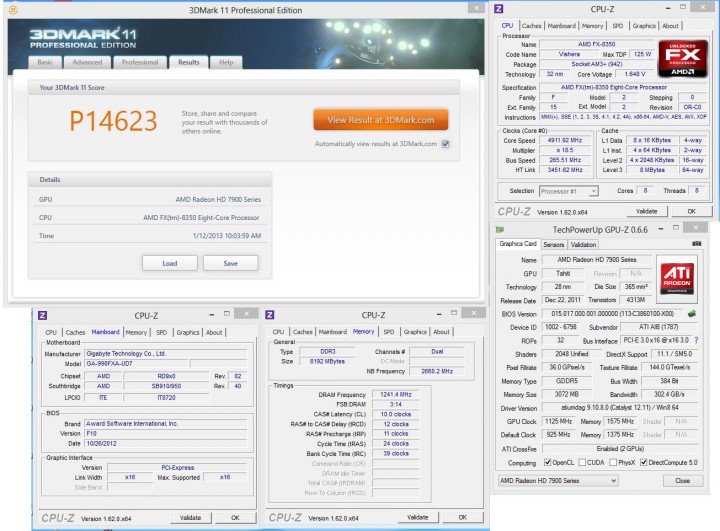
Task: Click the Z icon of Memory CPU-Z window
Action: 270,315
